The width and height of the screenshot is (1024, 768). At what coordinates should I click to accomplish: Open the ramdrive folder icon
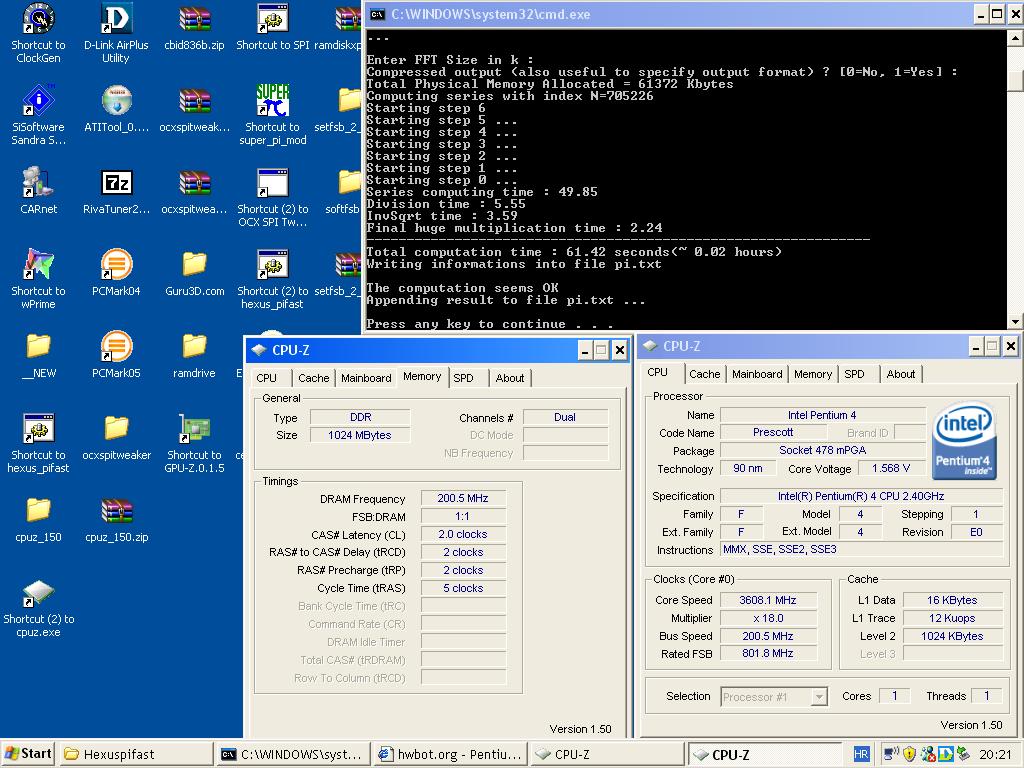195,346
